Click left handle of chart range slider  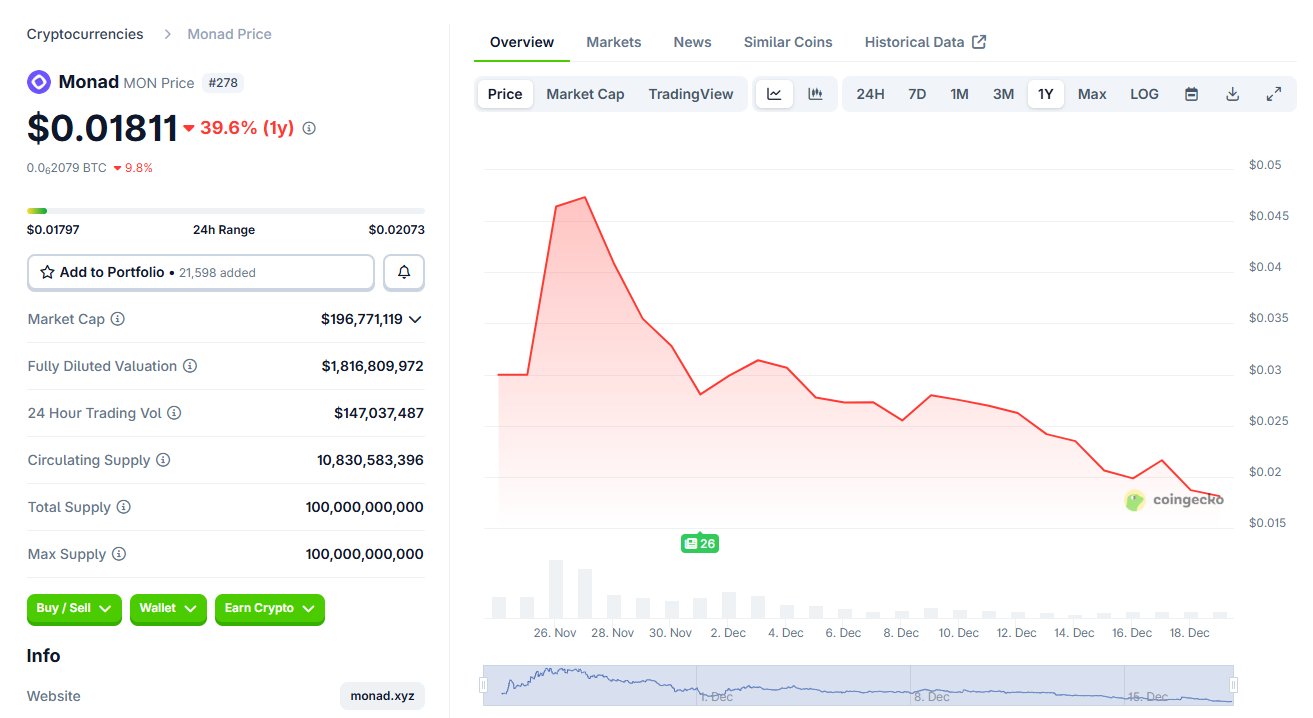click(x=484, y=685)
